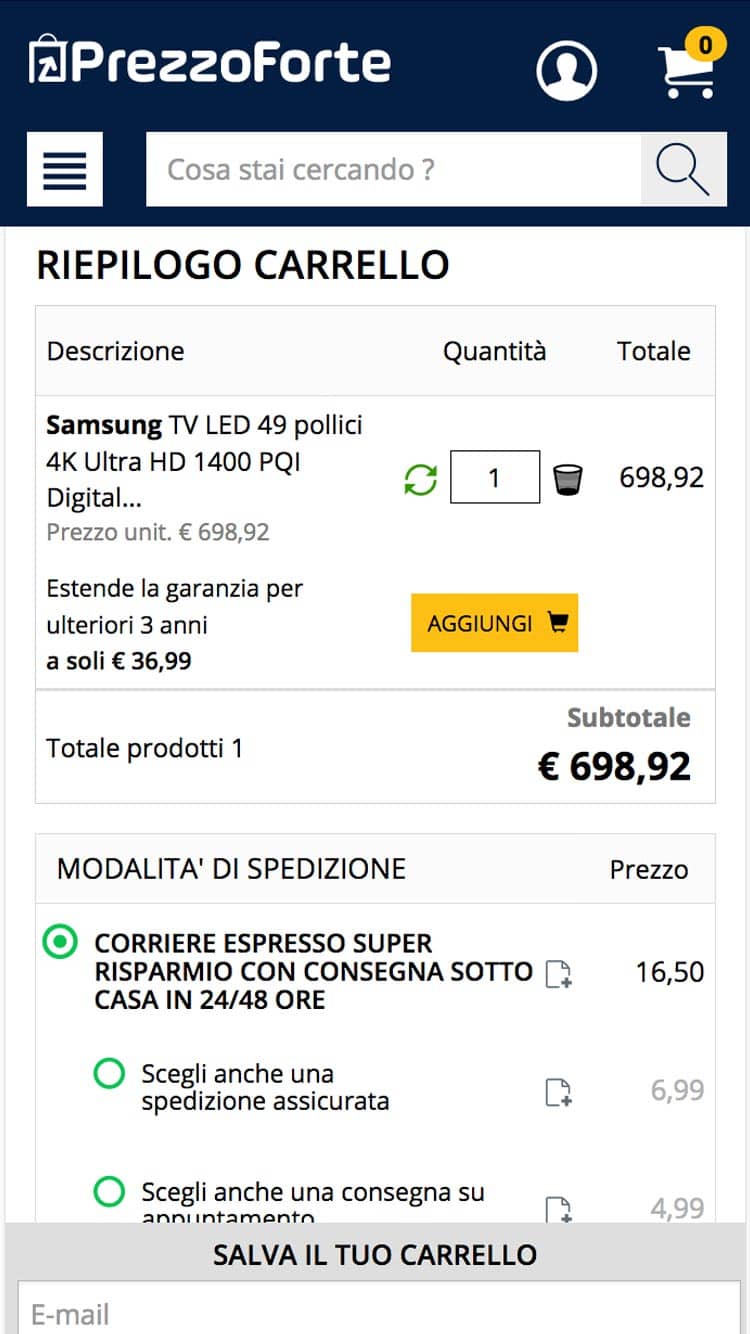The height and width of the screenshot is (1334, 750).
Task: Select Corriere Espresso Super Risparmio radio button
Action: [x=60, y=941]
